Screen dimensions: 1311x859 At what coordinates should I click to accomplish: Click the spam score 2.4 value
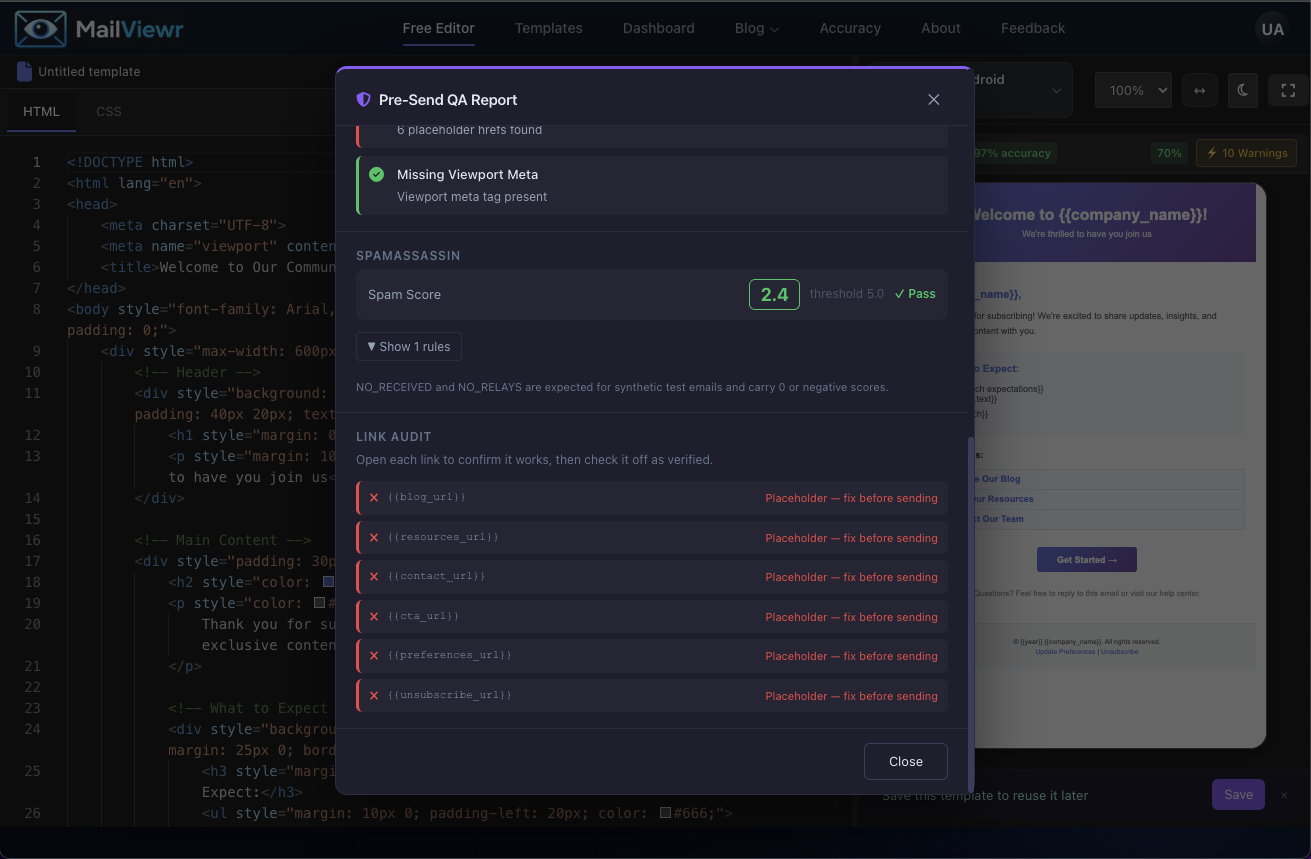point(774,294)
